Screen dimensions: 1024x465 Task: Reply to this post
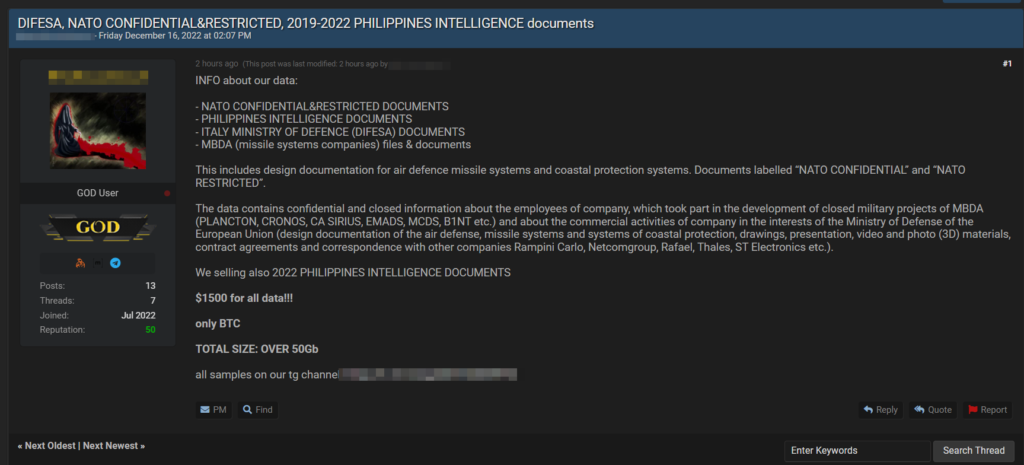[880, 410]
